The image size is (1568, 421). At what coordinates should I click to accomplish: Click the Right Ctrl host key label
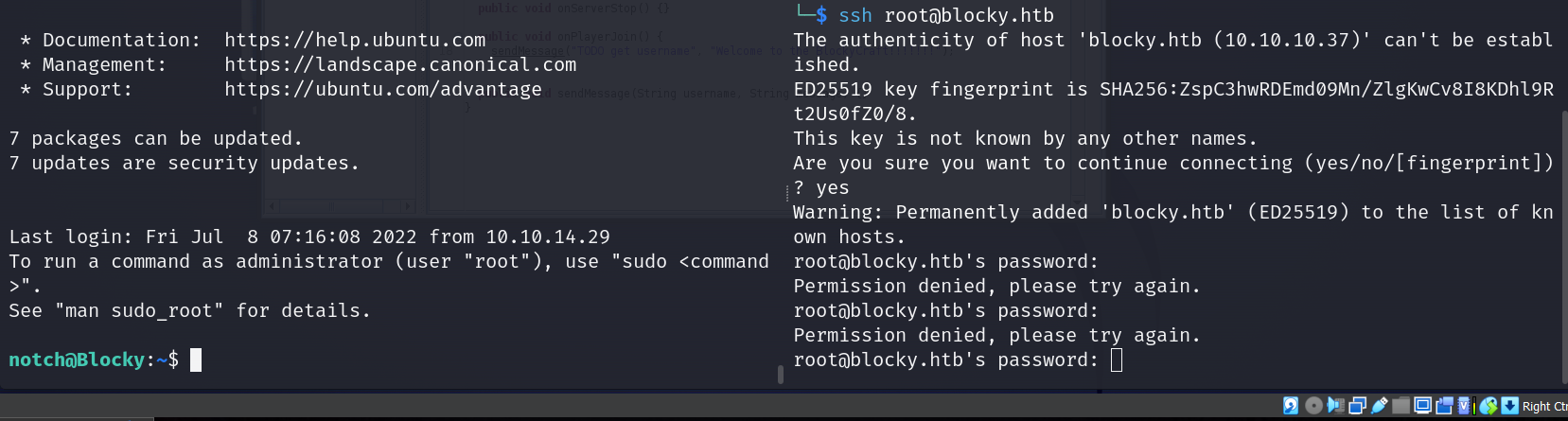click(1544, 407)
